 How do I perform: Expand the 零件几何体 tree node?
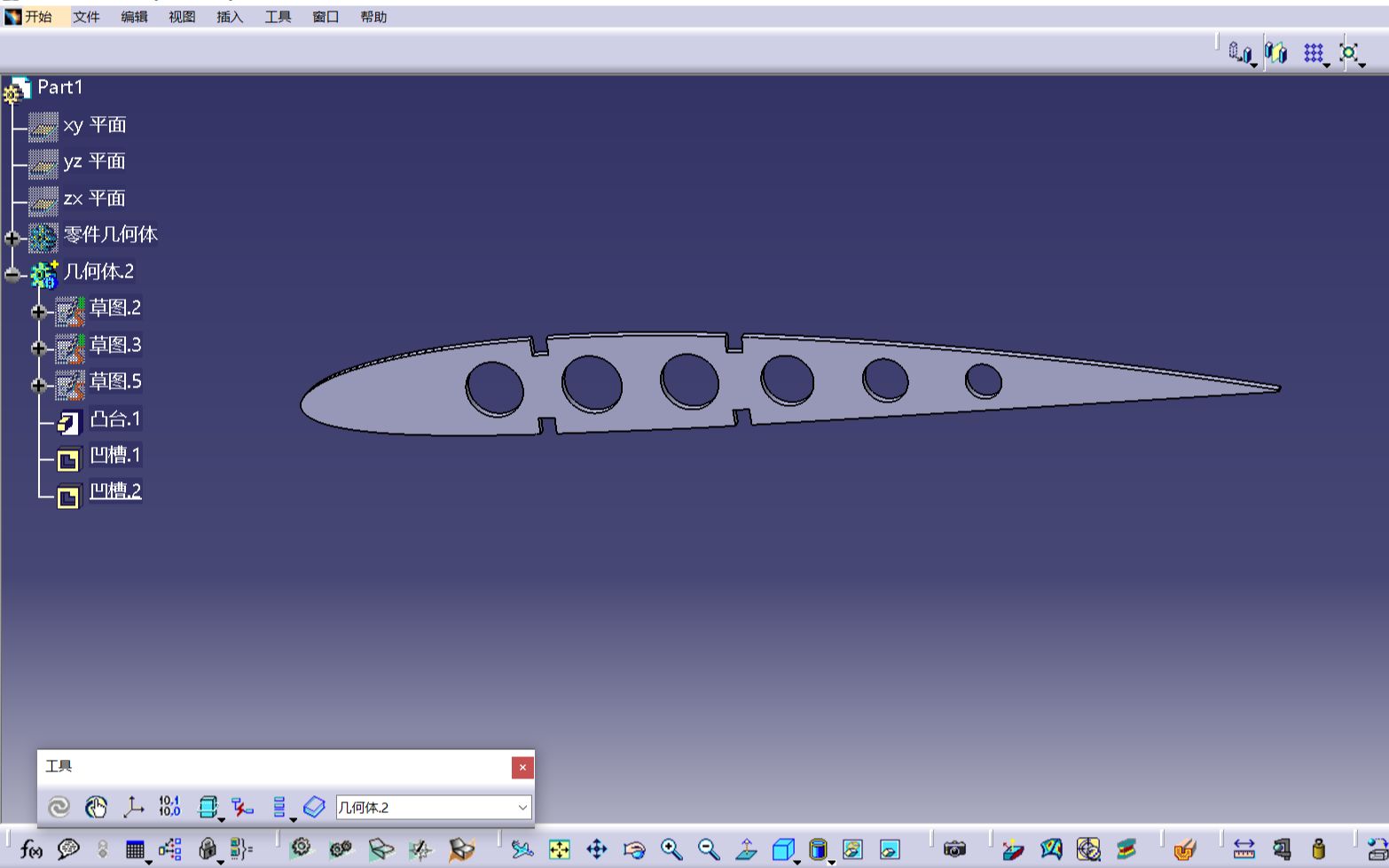pyautogui.click(x=12, y=238)
